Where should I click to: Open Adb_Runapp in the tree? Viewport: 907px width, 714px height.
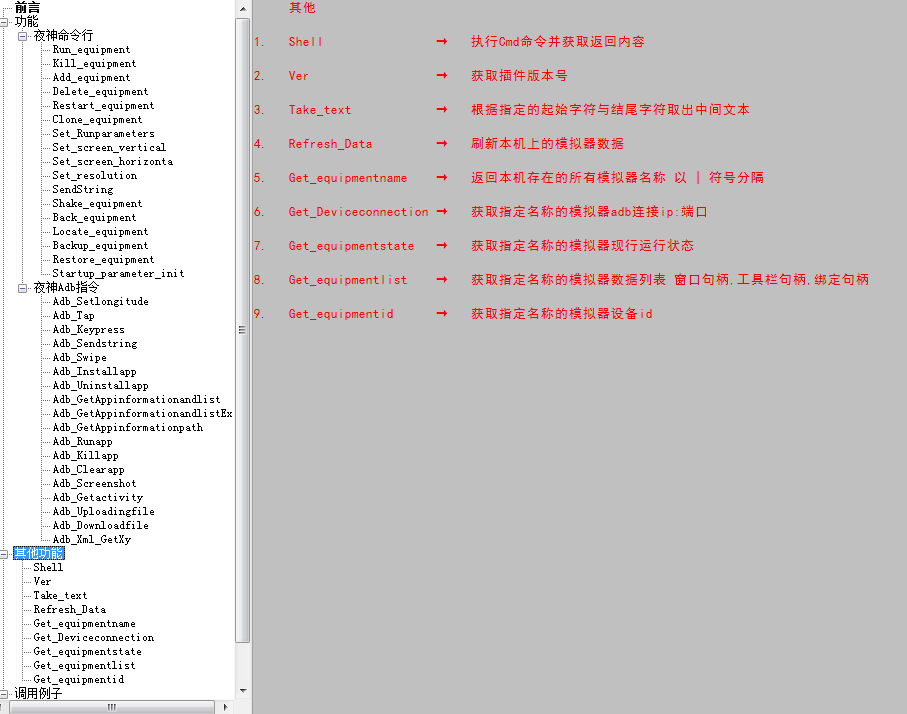82,441
